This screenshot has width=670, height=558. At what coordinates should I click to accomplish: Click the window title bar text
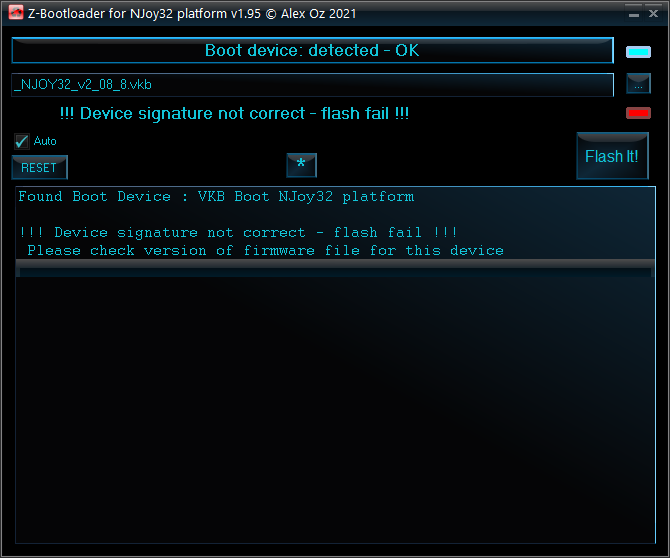[x=192, y=14]
